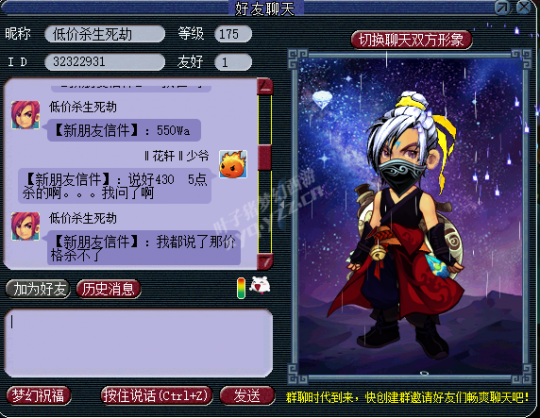Open 历史消息 history
The image size is (540, 418).
click(108, 289)
